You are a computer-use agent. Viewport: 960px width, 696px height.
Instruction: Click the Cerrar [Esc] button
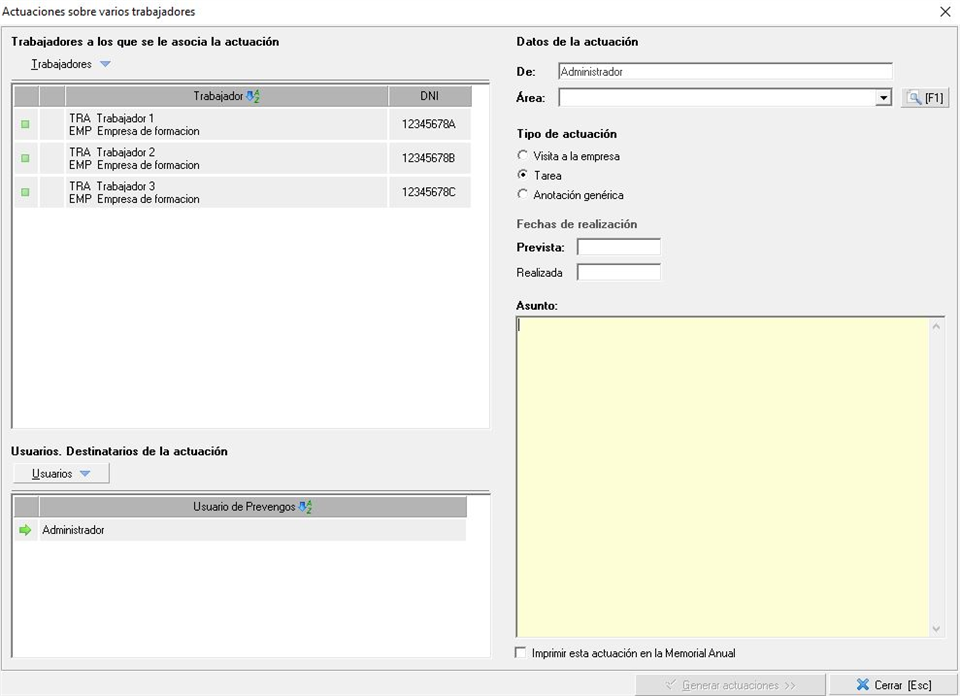(x=893, y=685)
